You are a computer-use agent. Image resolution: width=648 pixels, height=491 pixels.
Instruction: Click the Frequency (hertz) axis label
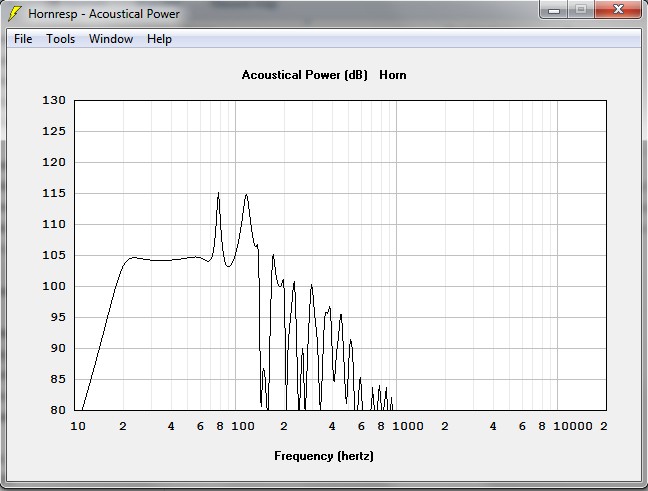(324, 456)
